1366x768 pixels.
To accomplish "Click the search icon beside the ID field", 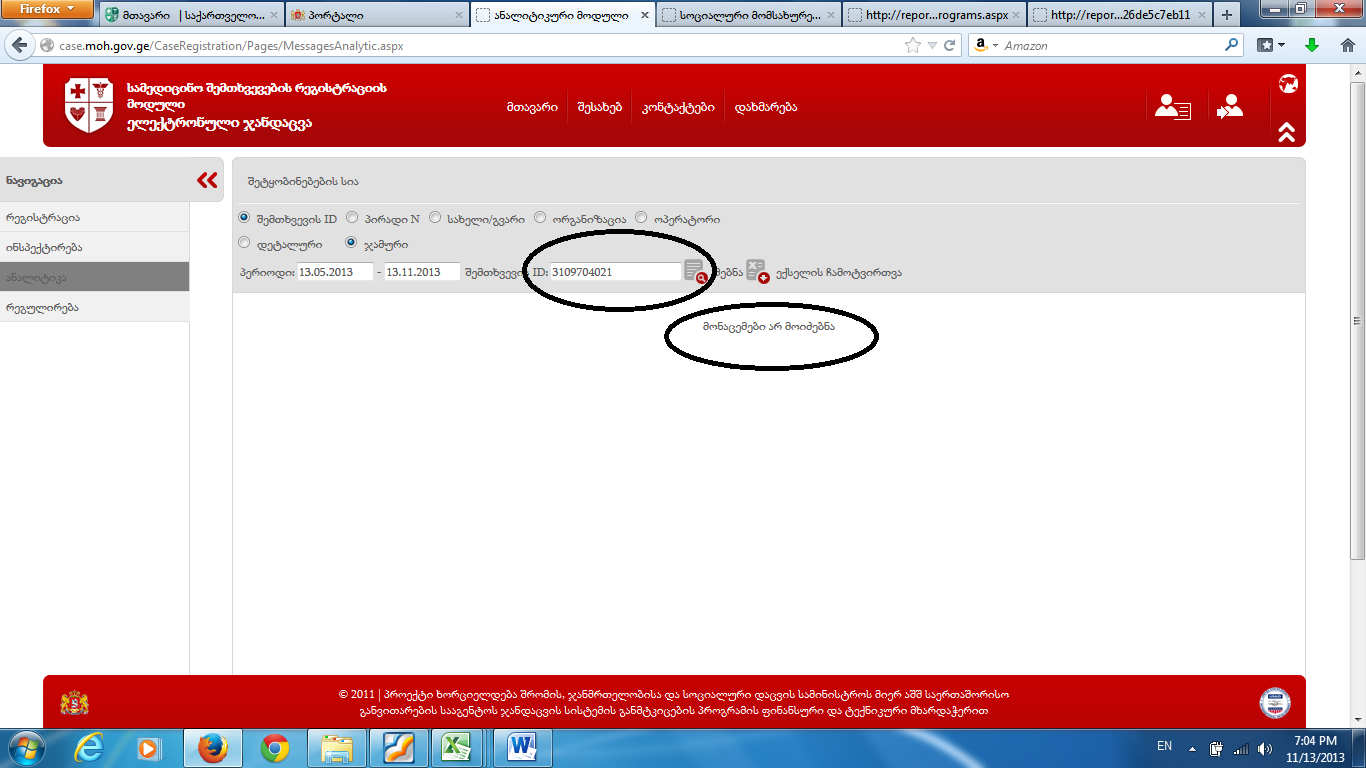I will [x=695, y=272].
